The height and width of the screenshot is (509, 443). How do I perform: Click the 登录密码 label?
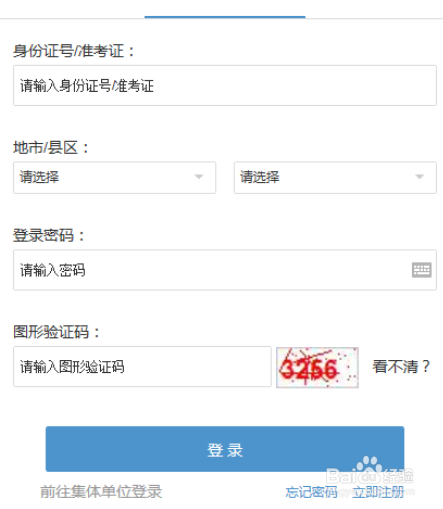tap(49, 236)
